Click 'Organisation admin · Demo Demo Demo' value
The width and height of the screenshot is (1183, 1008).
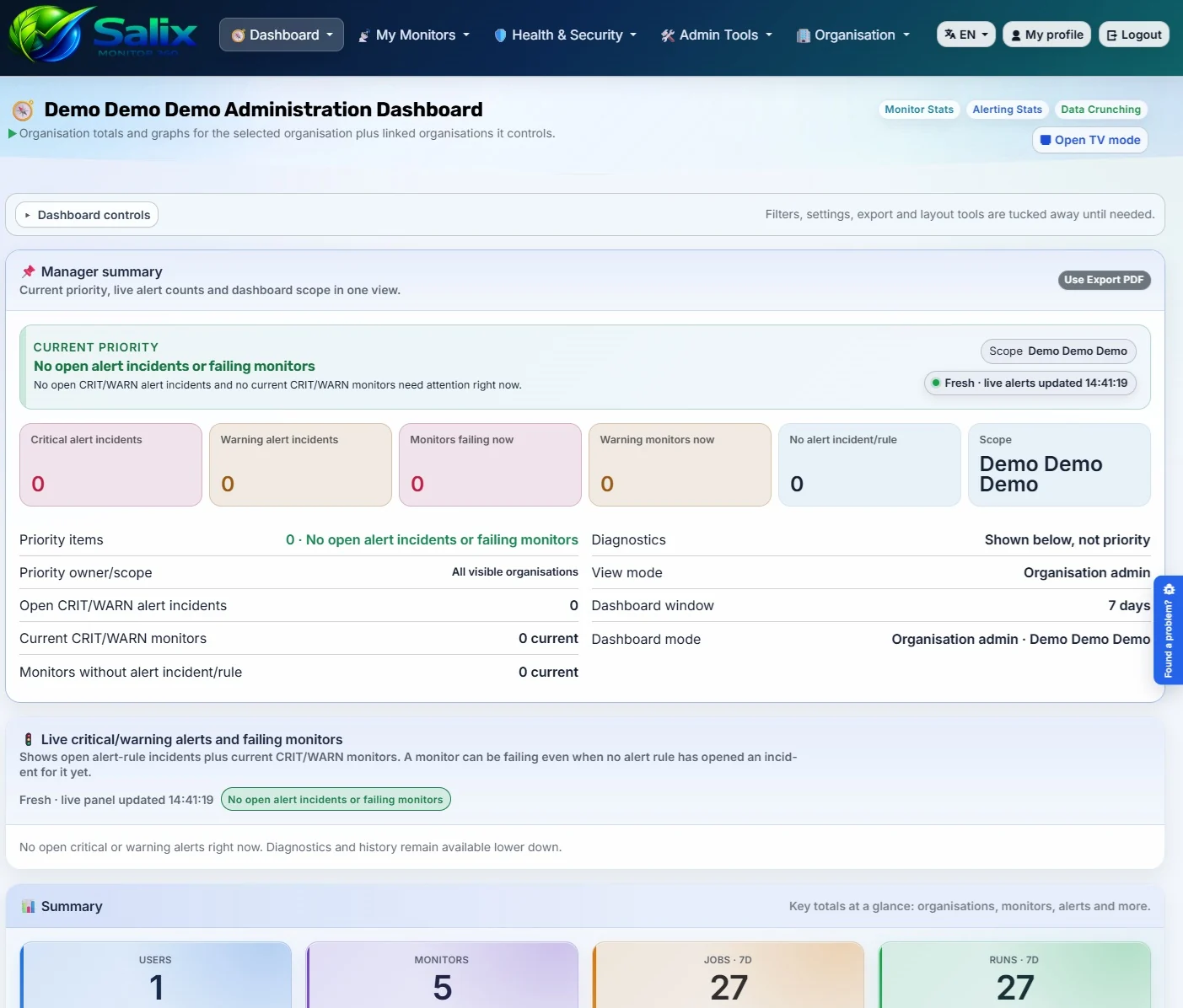(1021, 639)
